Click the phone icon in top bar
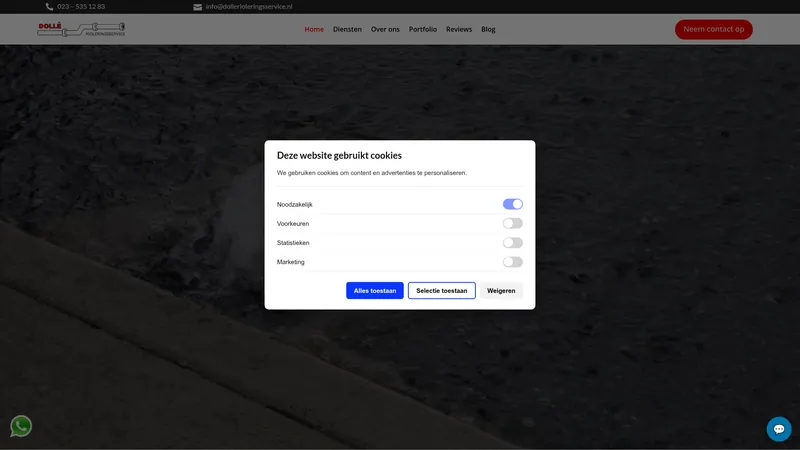The image size is (800, 450). coord(49,7)
